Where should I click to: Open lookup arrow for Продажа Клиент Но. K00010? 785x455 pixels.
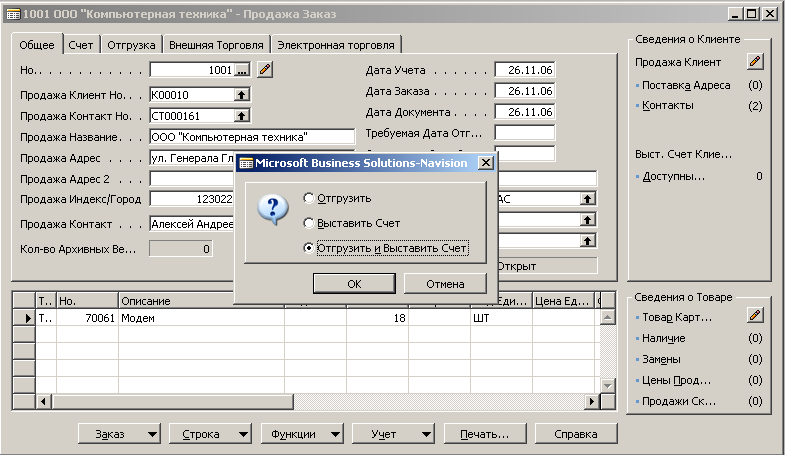242,95
